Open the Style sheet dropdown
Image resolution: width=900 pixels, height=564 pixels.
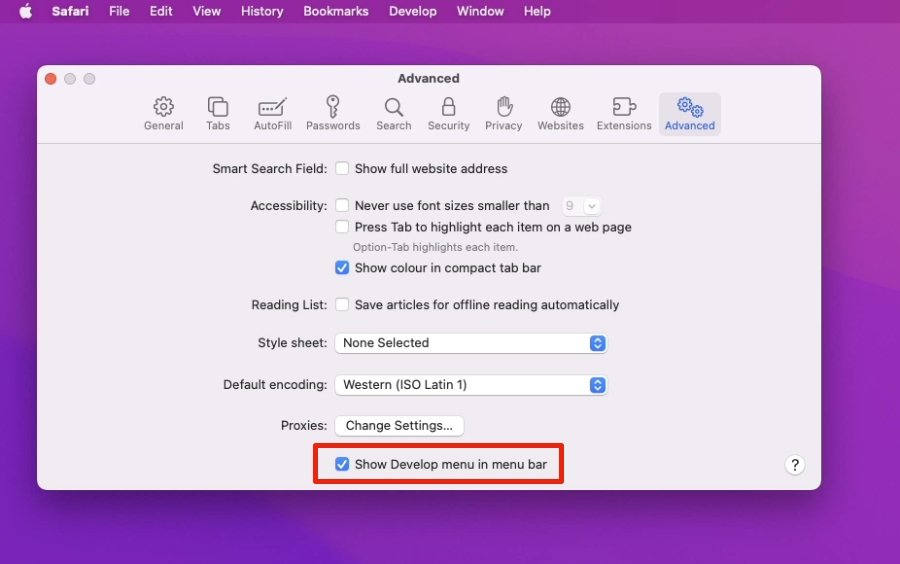pyautogui.click(x=471, y=343)
